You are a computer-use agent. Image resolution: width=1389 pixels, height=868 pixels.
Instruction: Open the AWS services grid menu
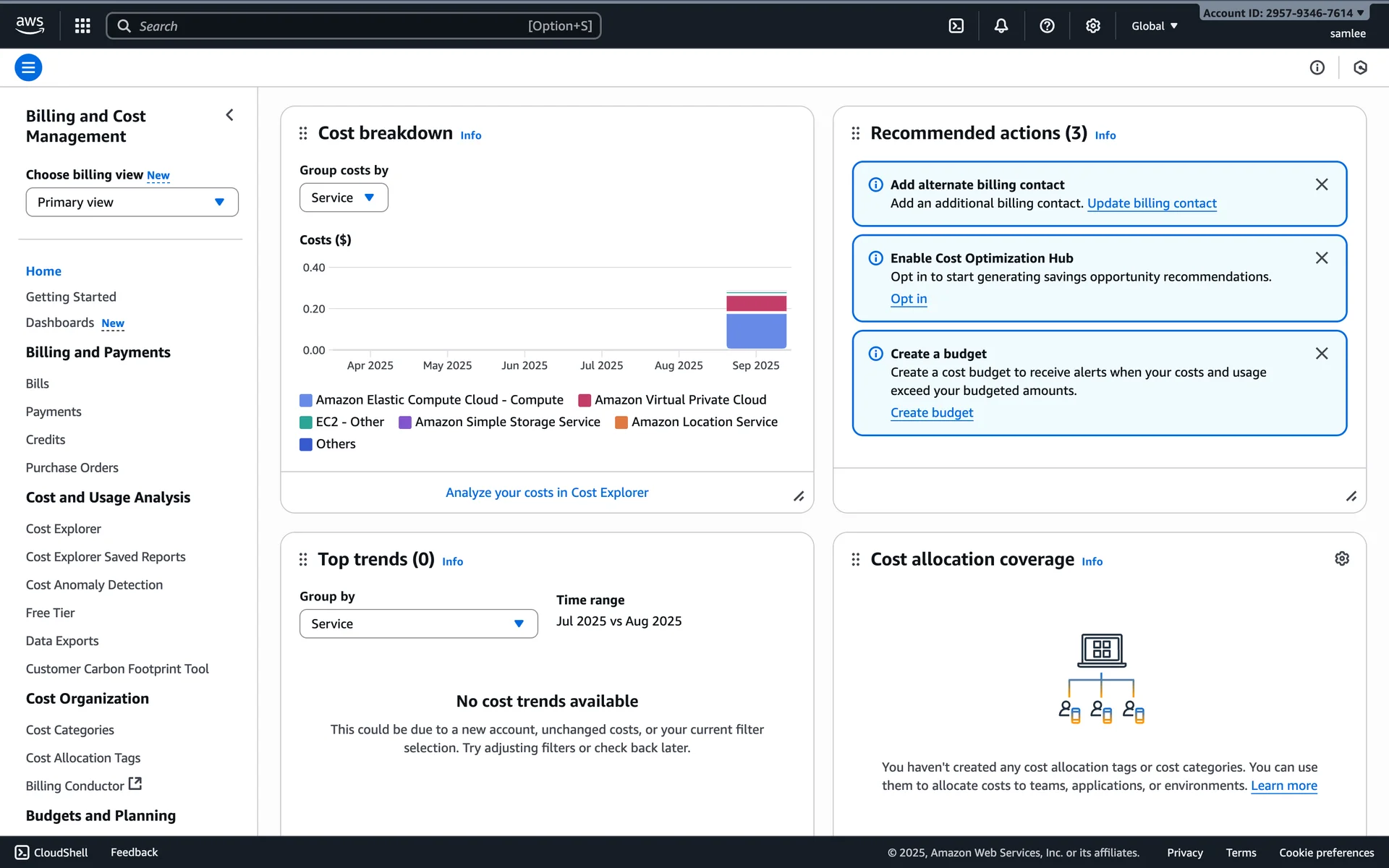point(82,26)
